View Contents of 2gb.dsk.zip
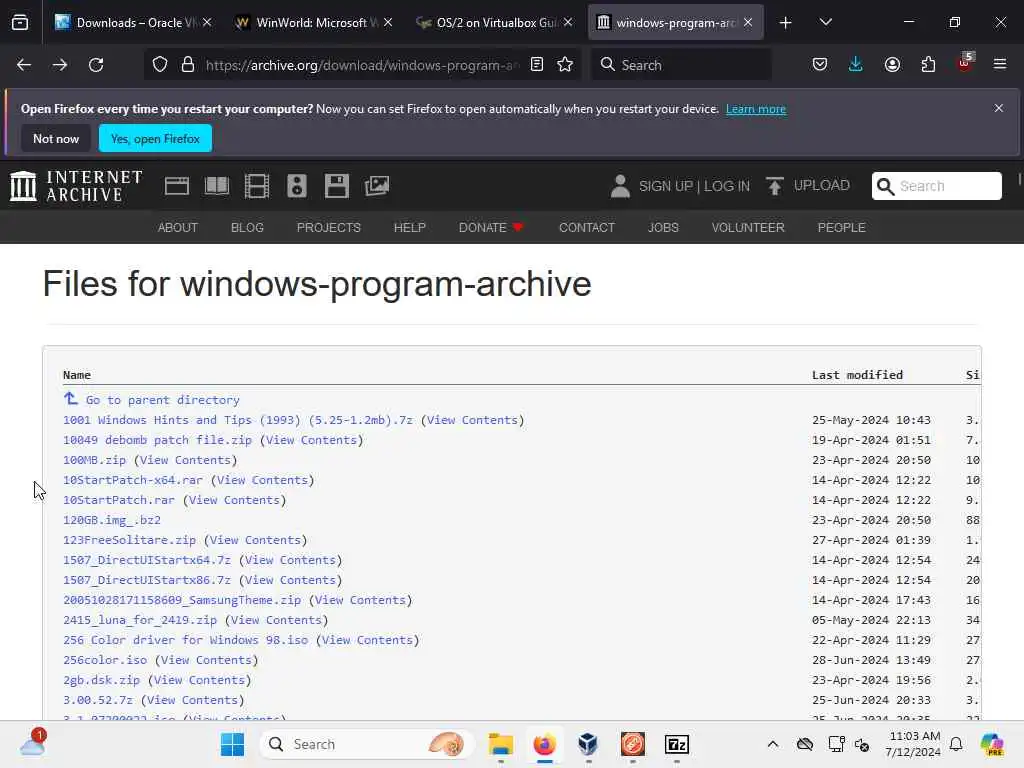Viewport: 1024px width, 768px height. tap(199, 680)
